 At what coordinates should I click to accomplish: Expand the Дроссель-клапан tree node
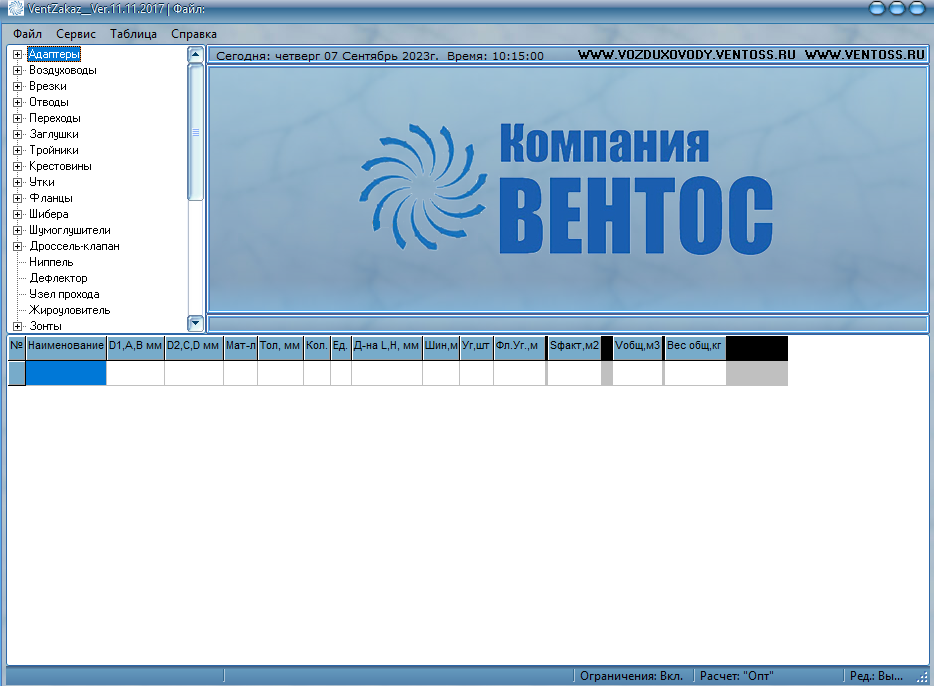coord(17,247)
